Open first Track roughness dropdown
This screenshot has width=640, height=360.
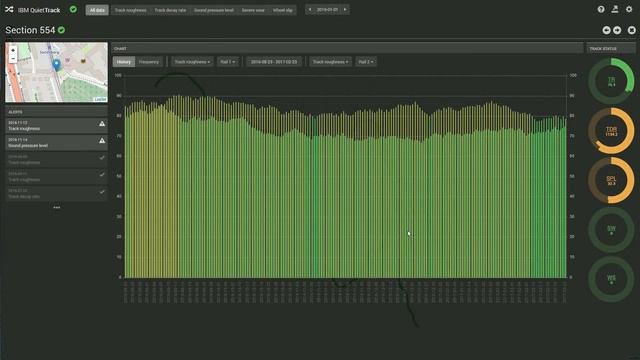click(192, 62)
